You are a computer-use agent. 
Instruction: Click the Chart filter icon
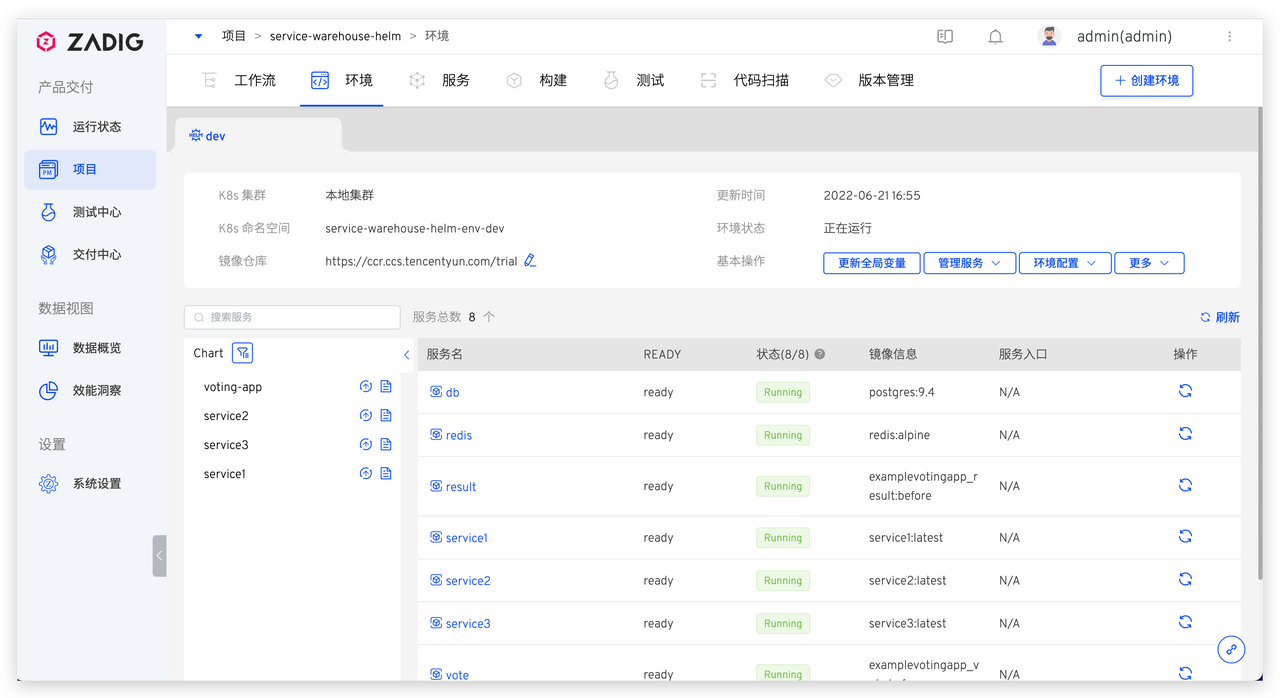tap(242, 353)
